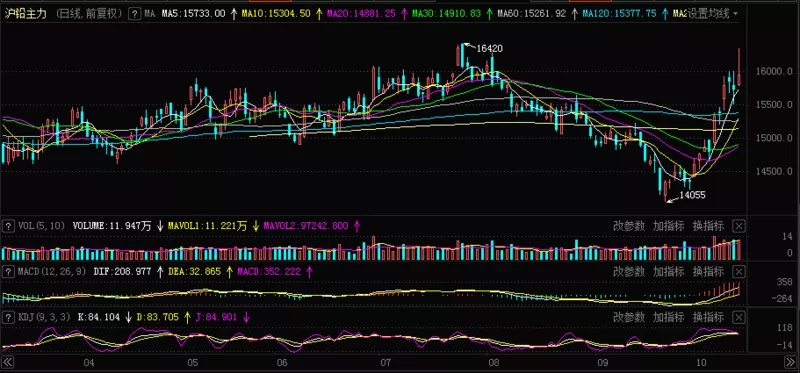Open the VOL indicator help icon
The width and height of the screenshot is (800, 373).
point(9,226)
